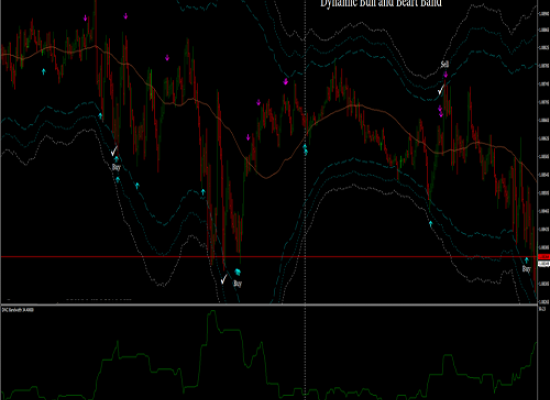Image resolution: width=550 pixels, height=400 pixels.
Task: Click the grey divider between chart and indicator window
Action: coord(269,305)
